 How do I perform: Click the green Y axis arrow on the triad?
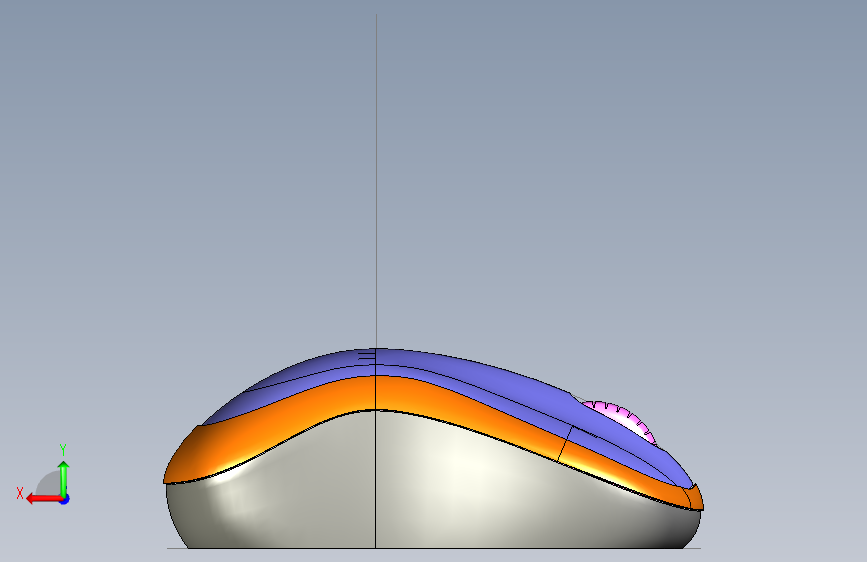coord(64,479)
